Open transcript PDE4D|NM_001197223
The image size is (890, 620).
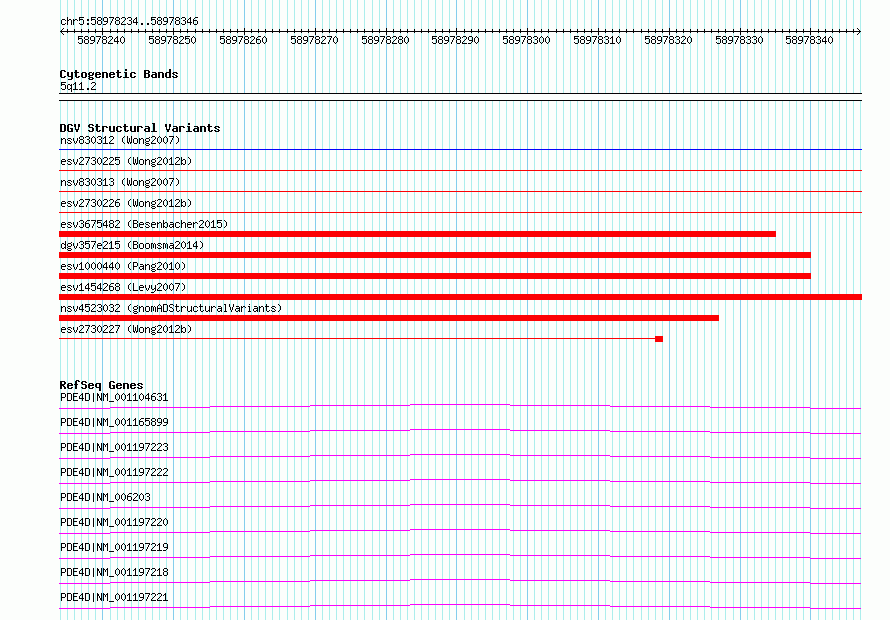(x=114, y=447)
